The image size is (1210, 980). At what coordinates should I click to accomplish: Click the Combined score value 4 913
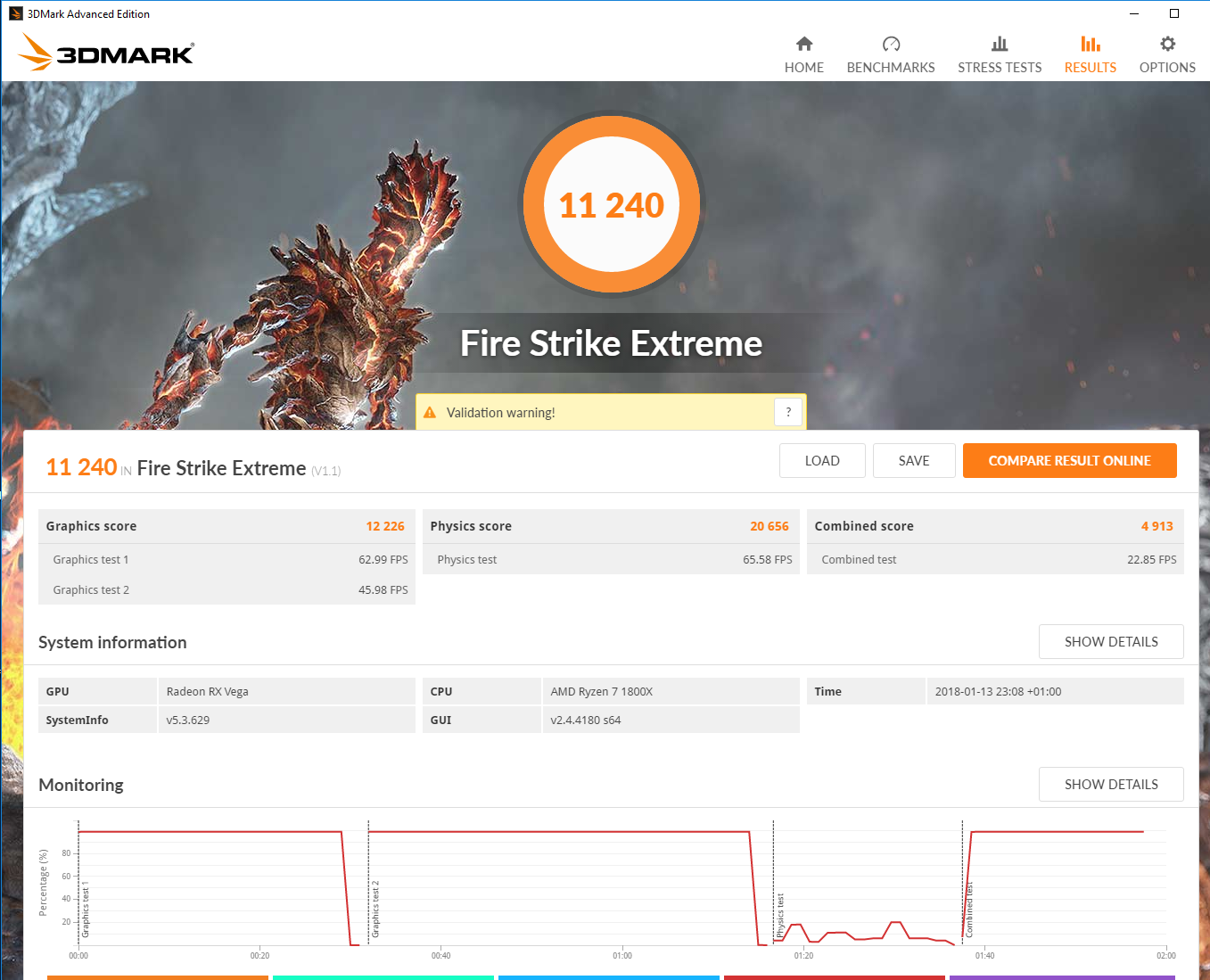click(x=1157, y=526)
